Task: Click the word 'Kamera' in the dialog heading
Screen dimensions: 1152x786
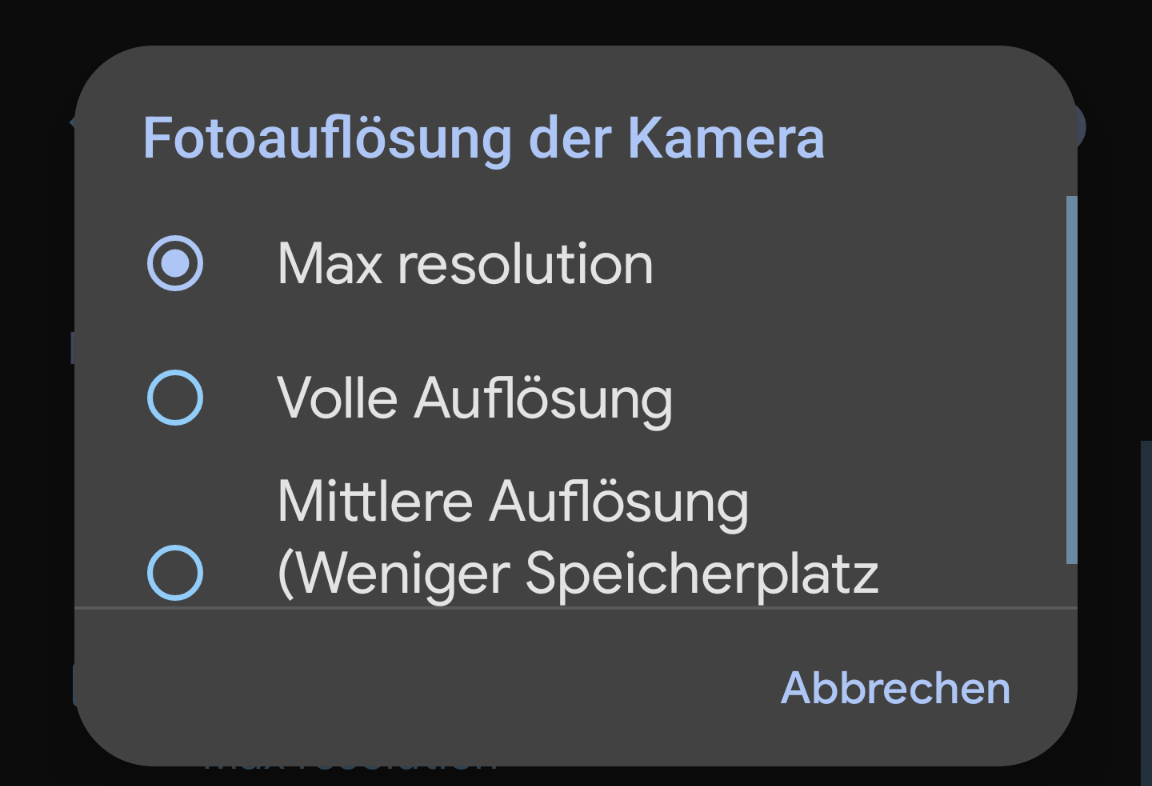Action: tap(726, 138)
